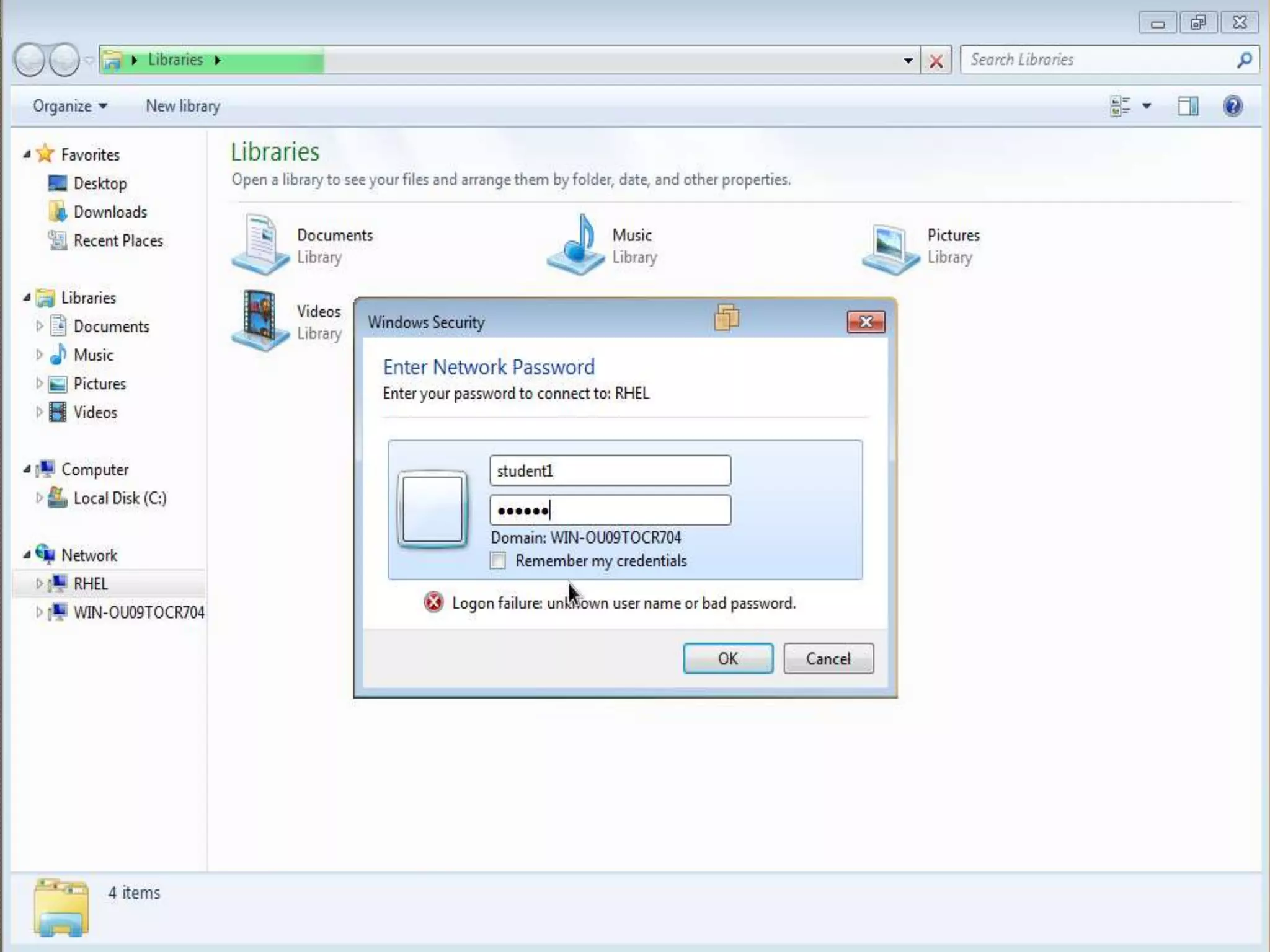Expand Local Disk (C:) tree node
Image resolution: width=1270 pixels, height=952 pixels.
click(x=39, y=498)
